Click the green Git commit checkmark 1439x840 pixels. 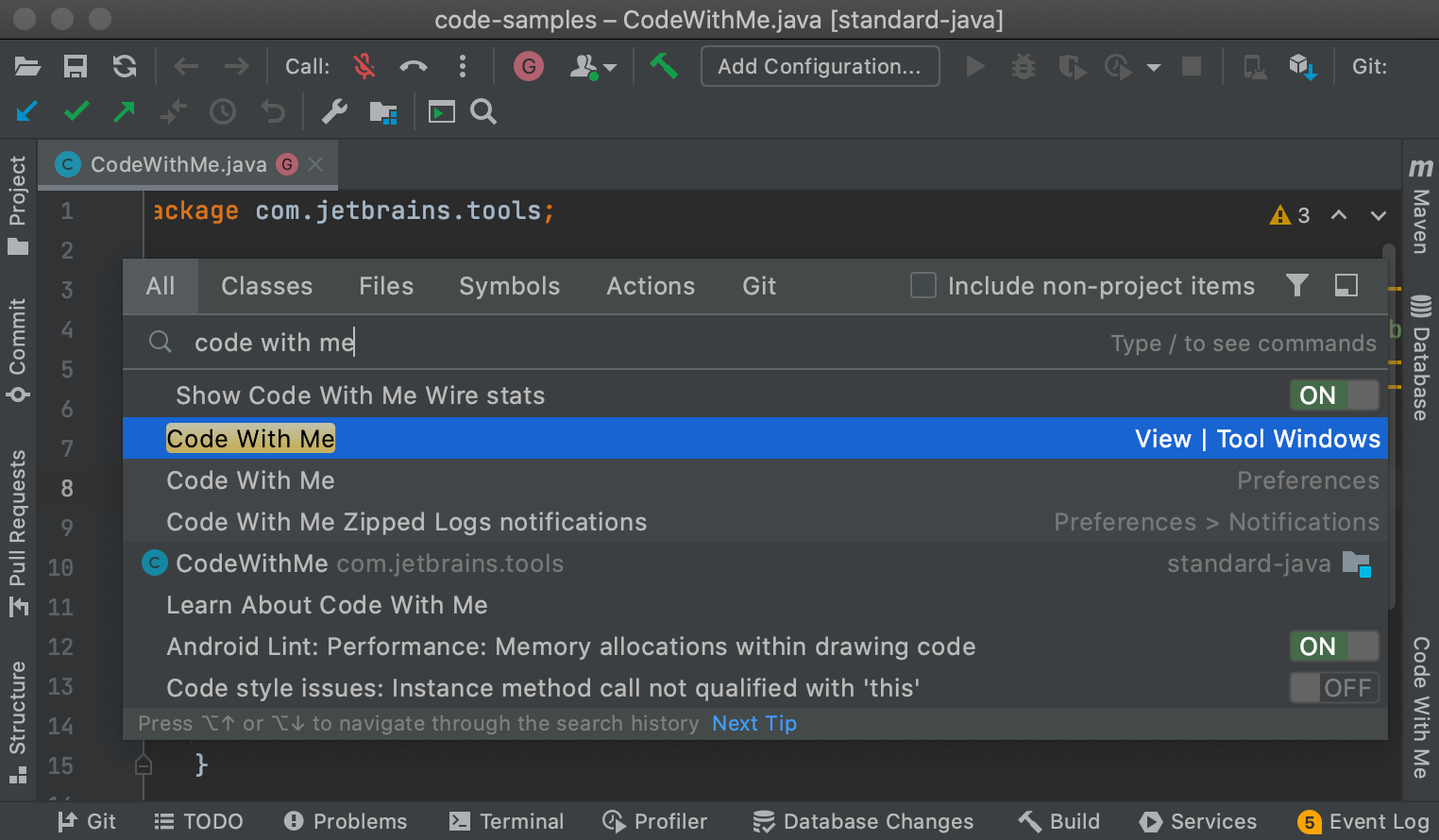click(76, 112)
